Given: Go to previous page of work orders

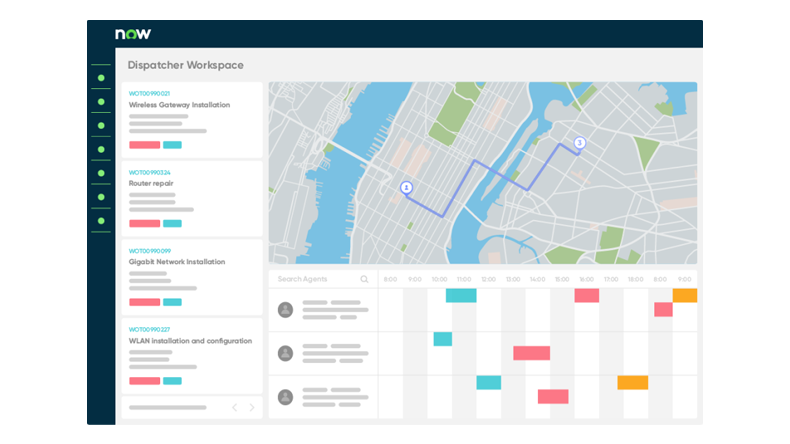Looking at the screenshot, I should point(235,407).
